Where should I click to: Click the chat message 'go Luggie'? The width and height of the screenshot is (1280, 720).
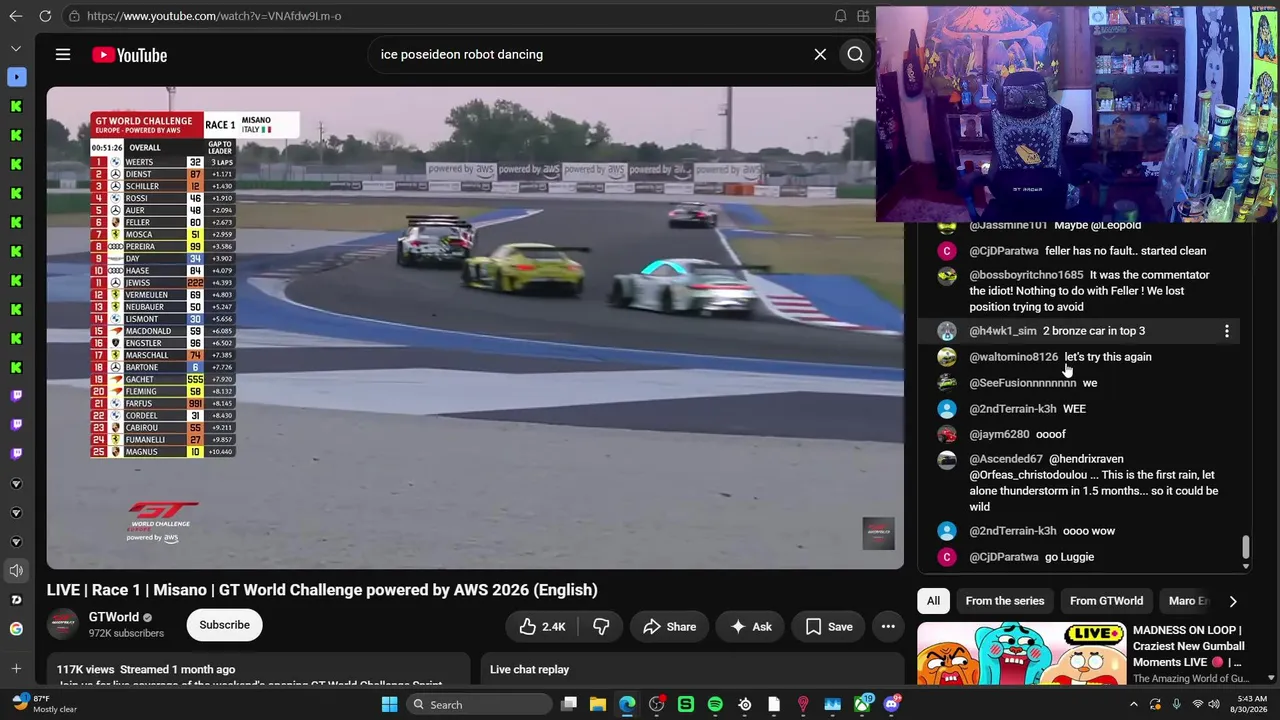[x=1070, y=557]
